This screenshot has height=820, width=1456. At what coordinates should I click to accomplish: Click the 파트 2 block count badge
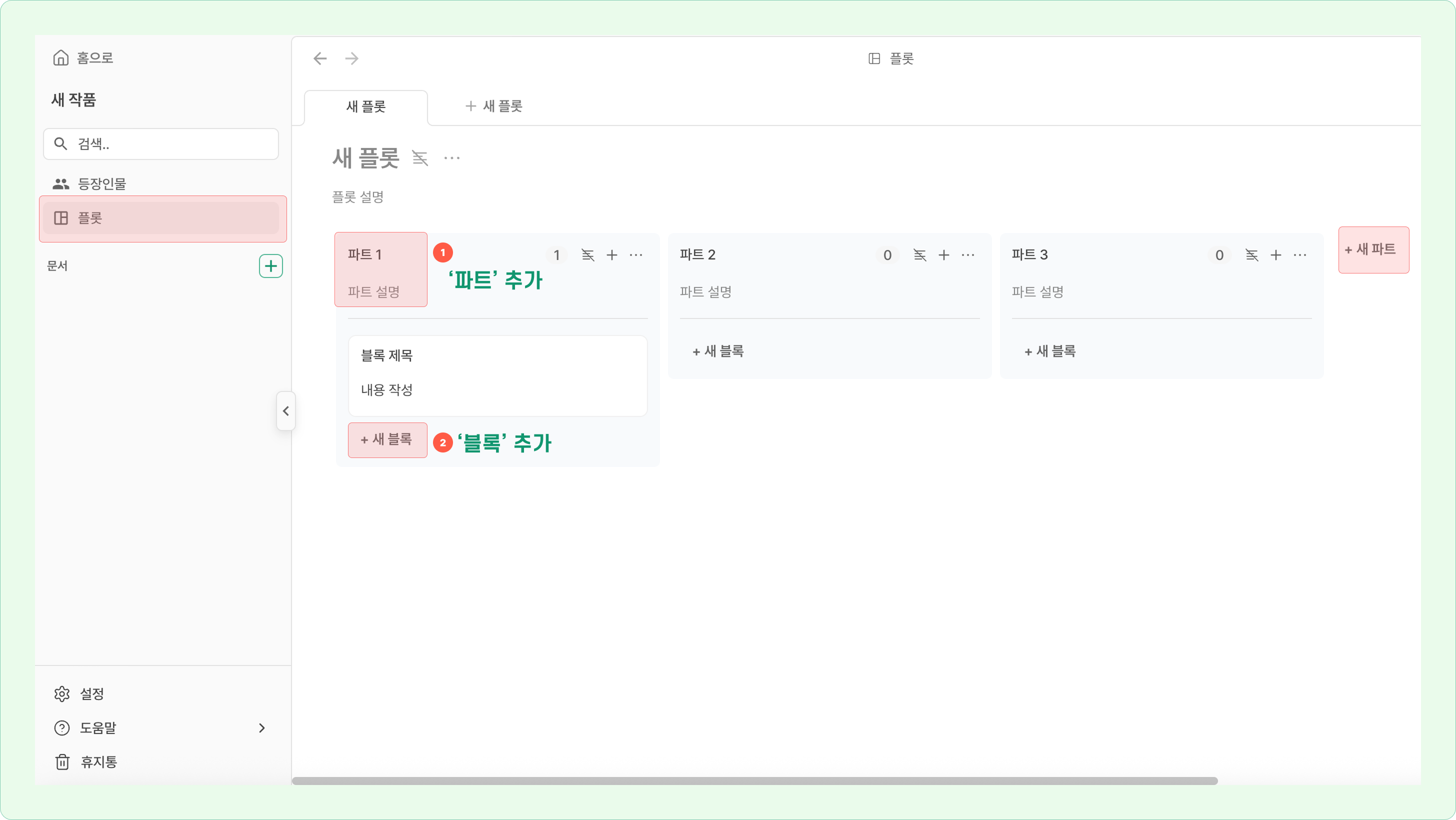pyautogui.click(x=887, y=255)
